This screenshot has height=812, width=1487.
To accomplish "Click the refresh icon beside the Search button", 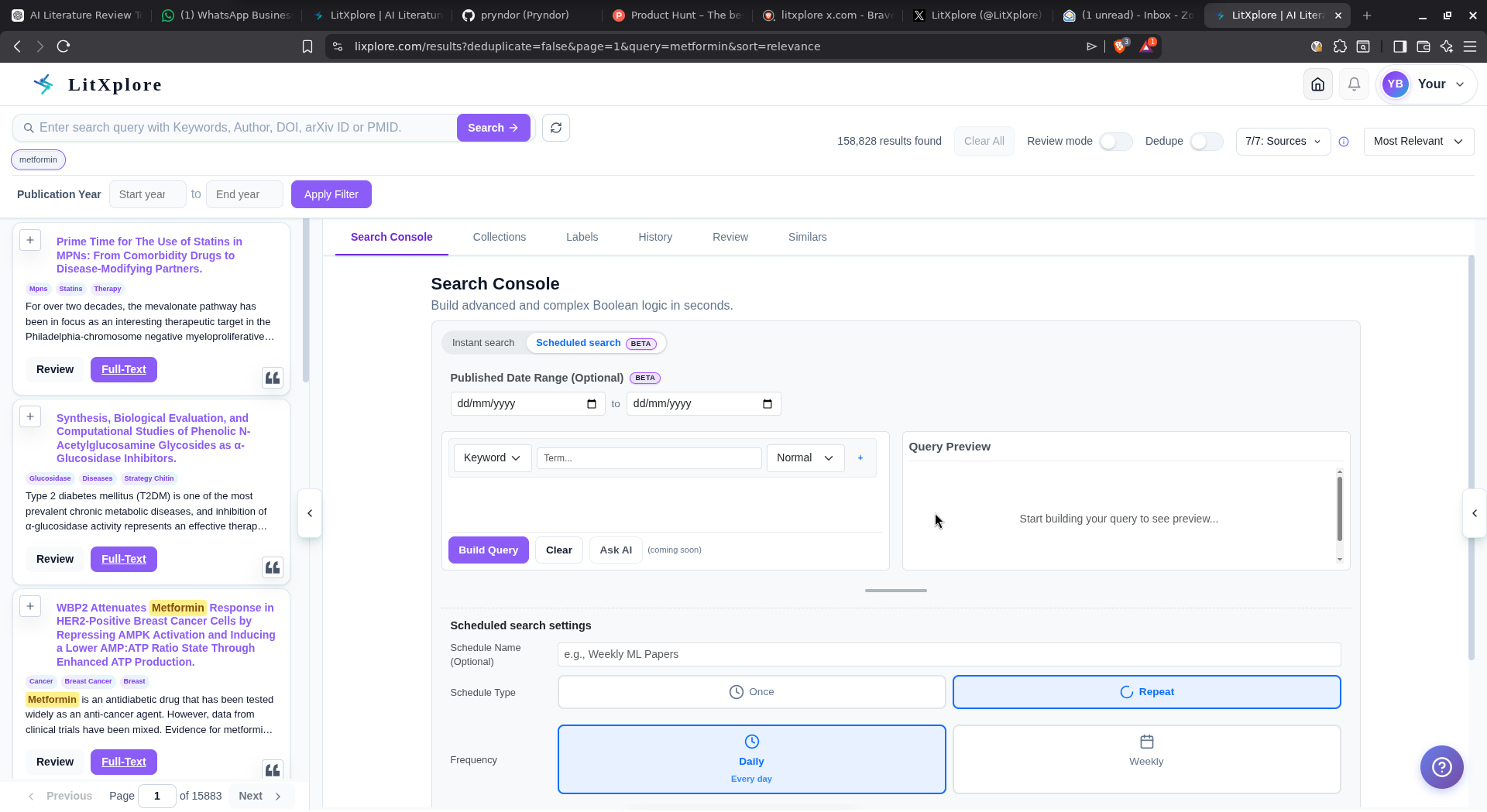I will point(555,127).
